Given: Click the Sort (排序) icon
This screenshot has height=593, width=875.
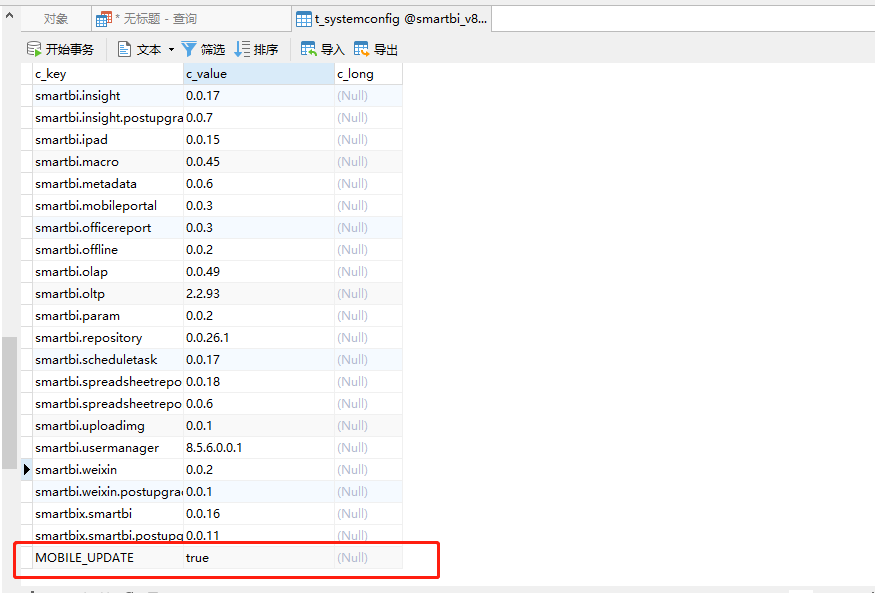Looking at the screenshot, I should 242,50.
